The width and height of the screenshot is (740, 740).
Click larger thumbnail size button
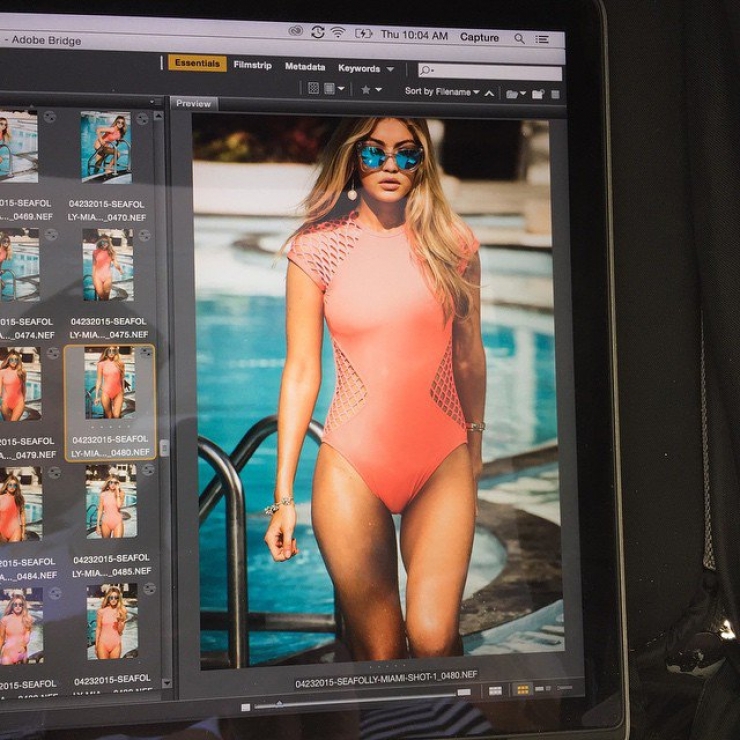pyautogui.click(x=464, y=692)
